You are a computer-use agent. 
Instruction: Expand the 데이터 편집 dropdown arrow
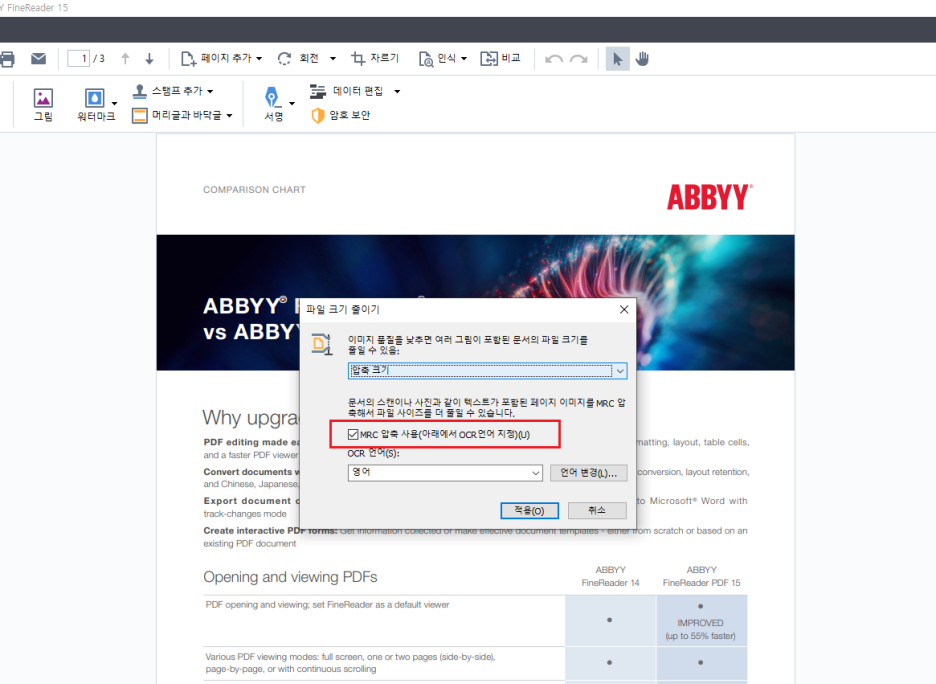397,91
